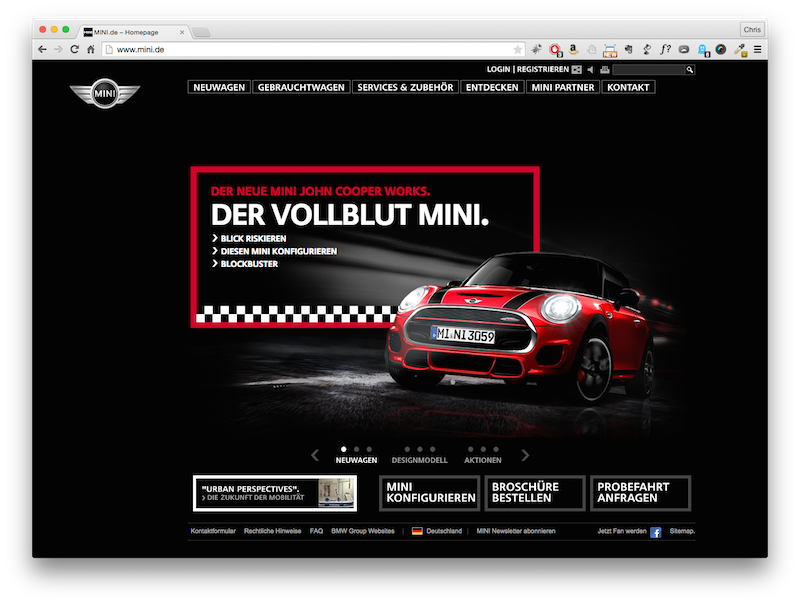Click the Amazon extension icon
The image size is (800, 604).
573,49
